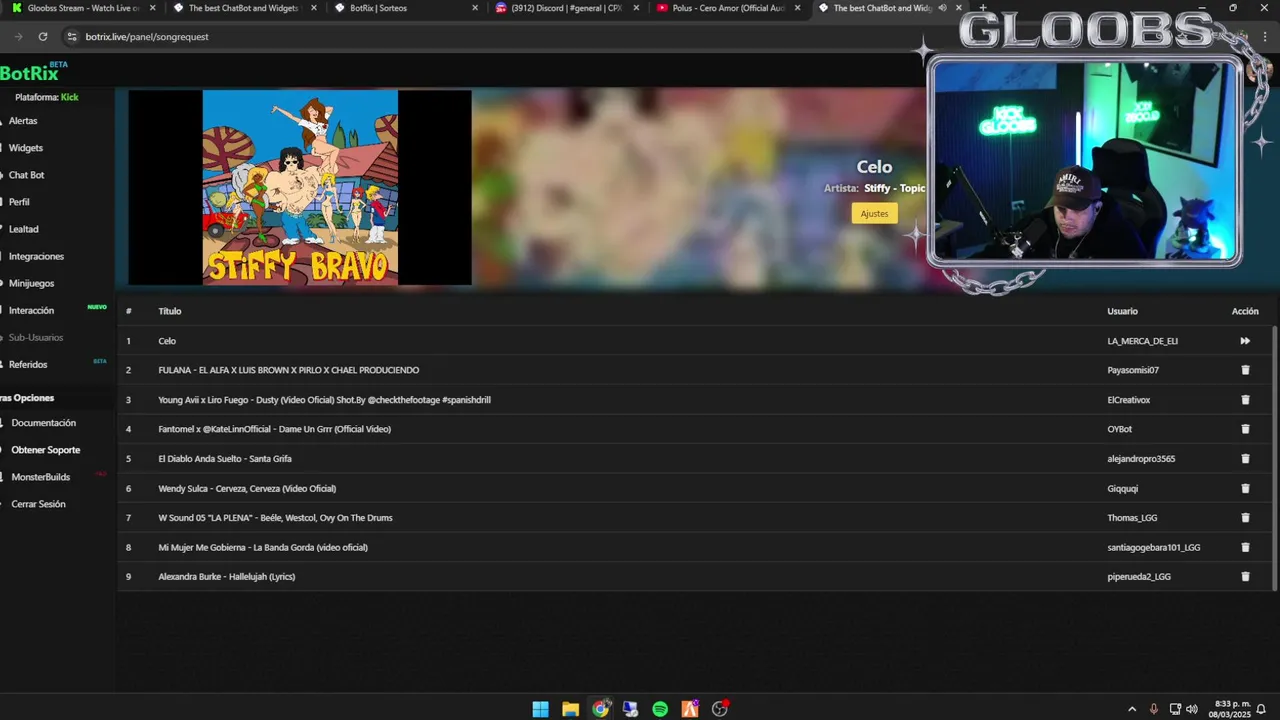Viewport: 1280px width, 720px height.
Task: Switch to the Polus Cero Amor YouTube tab
Action: tap(727, 8)
